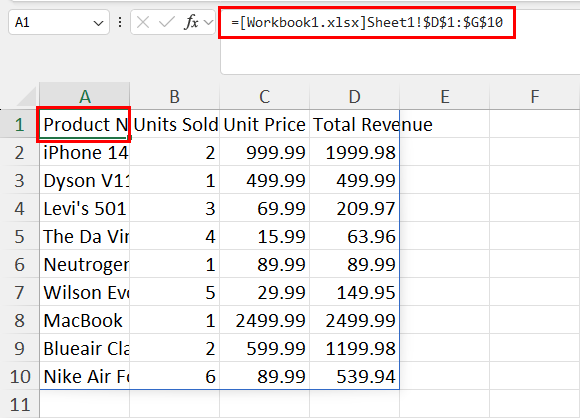Select row 11 header
This screenshot has width=580, height=418.
pos(20,404)
